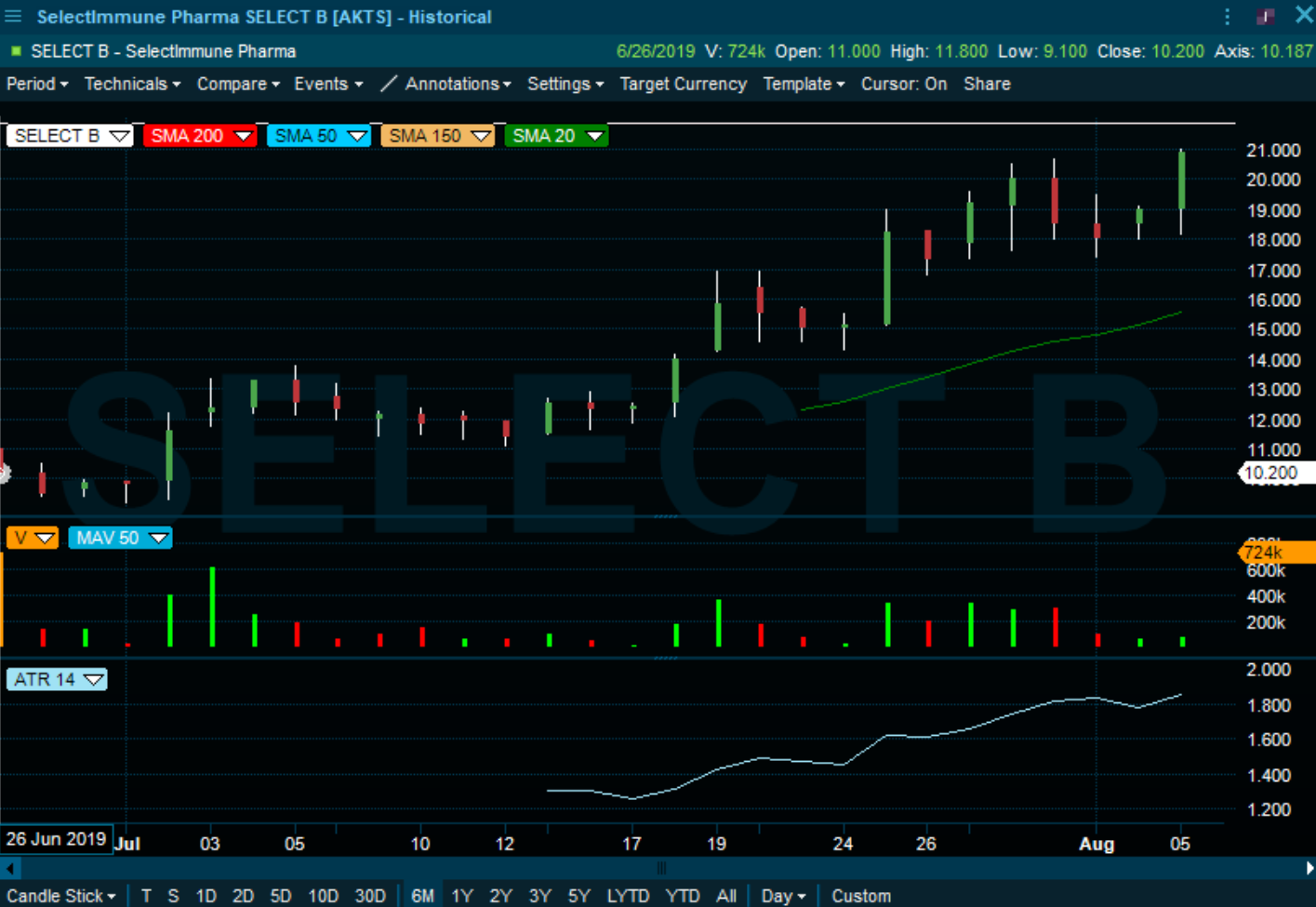Click the High: 11.800 value in header
Screen dimensions: 1316x907
click(x=938, y=51)
